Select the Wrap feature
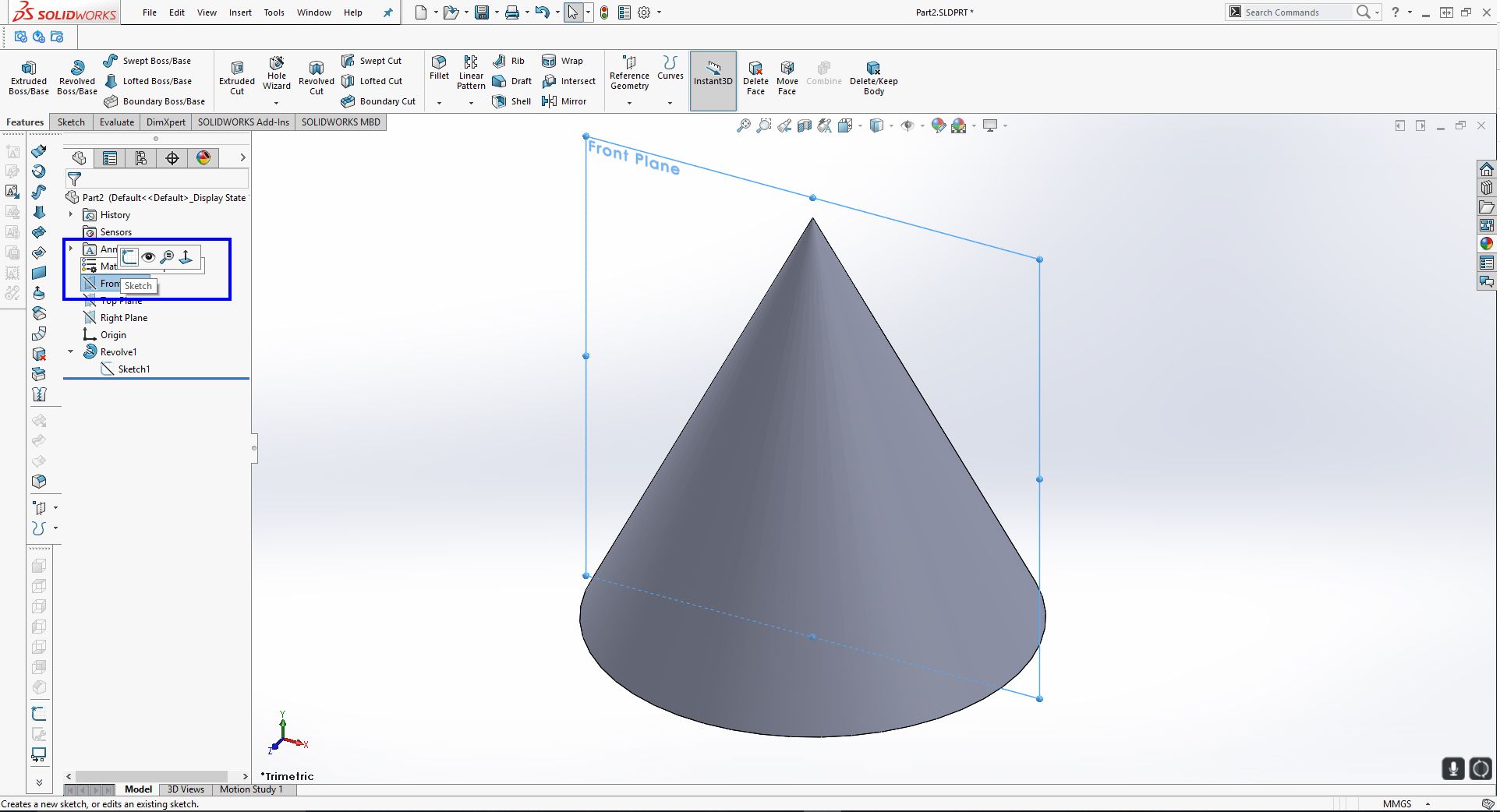 tap(562, 61)
